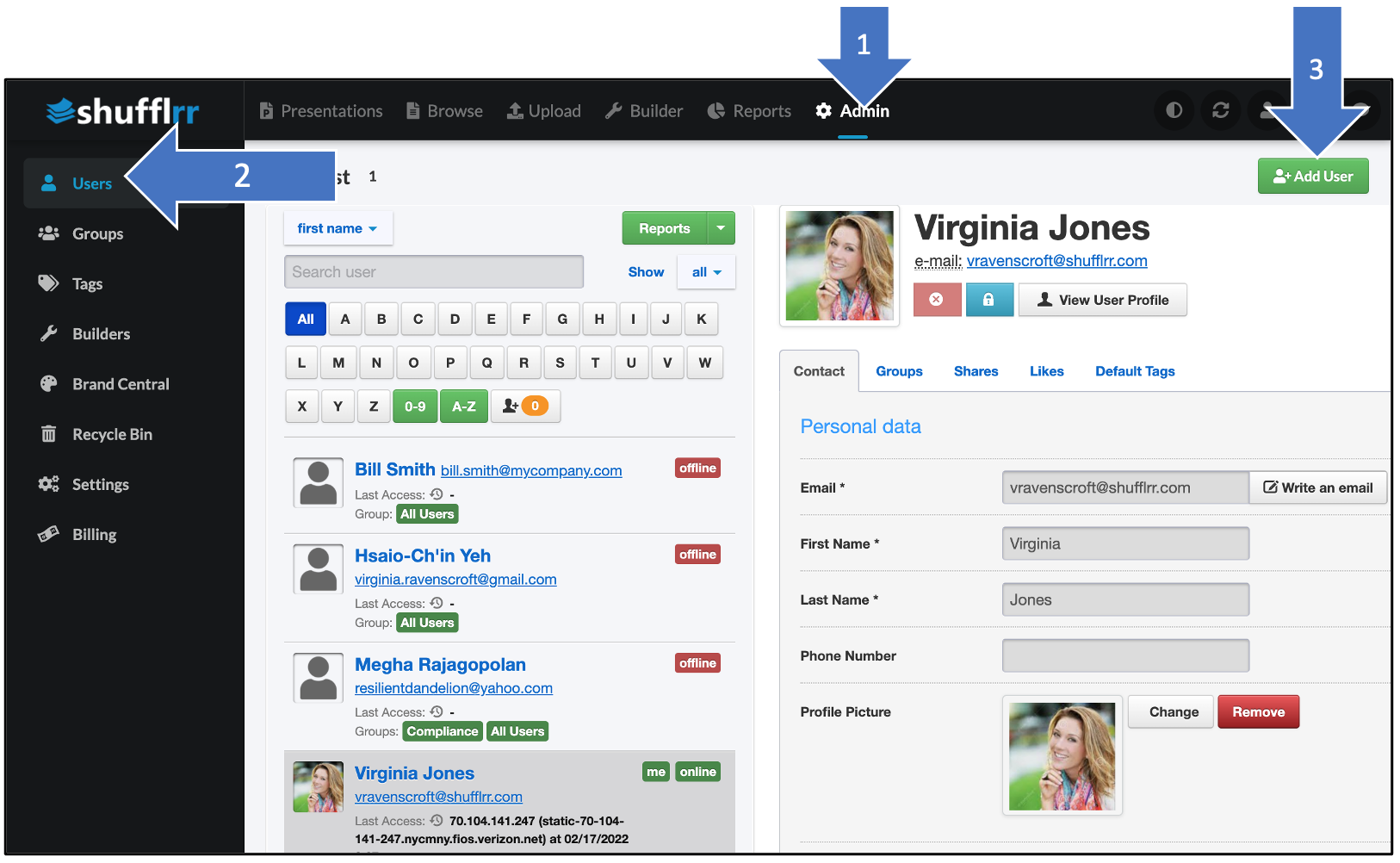Open Reports in the top navigation
Screen dimensions: 1400x863
tap(749, 111)
